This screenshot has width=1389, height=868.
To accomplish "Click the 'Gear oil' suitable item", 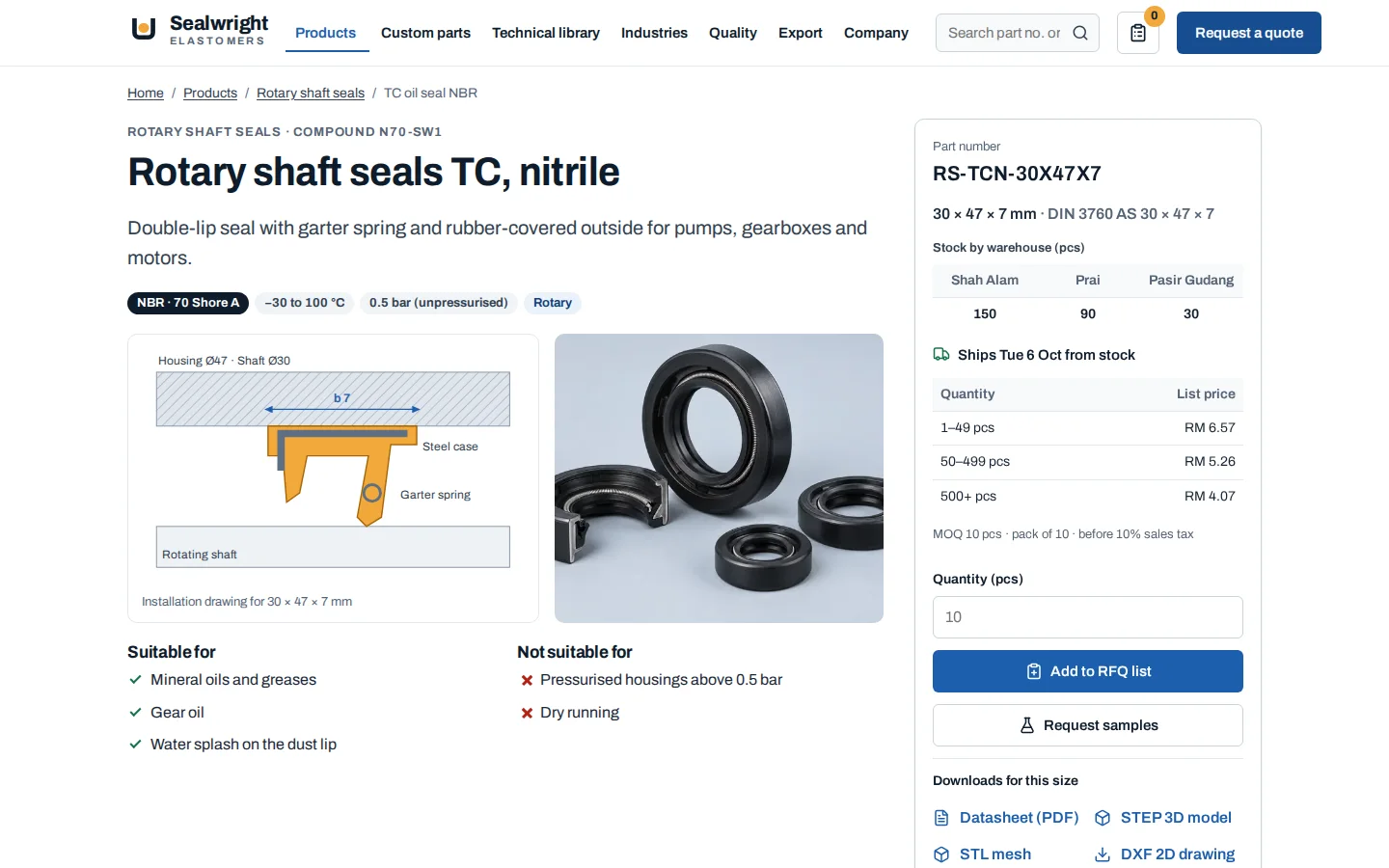I will pyautogui.click(x=177, y=713).
